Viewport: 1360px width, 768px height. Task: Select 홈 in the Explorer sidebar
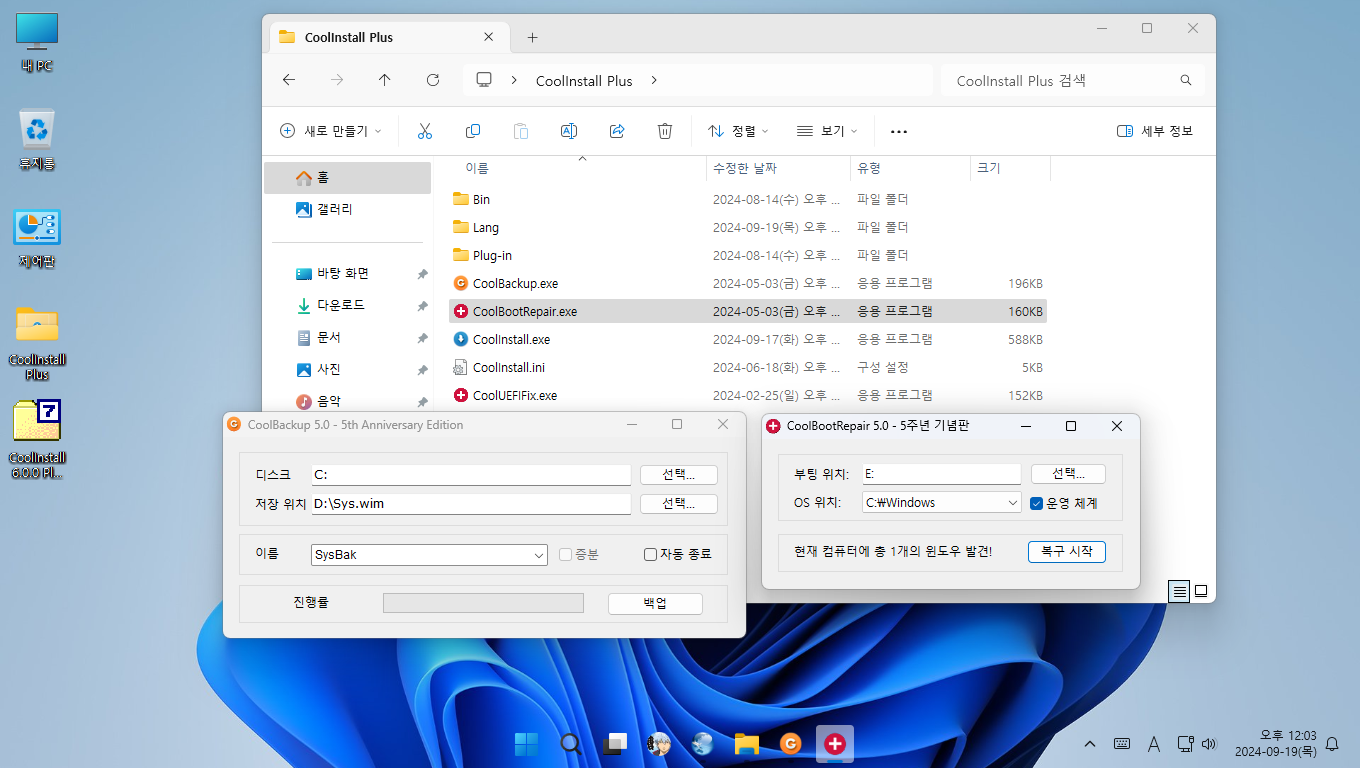347,177
